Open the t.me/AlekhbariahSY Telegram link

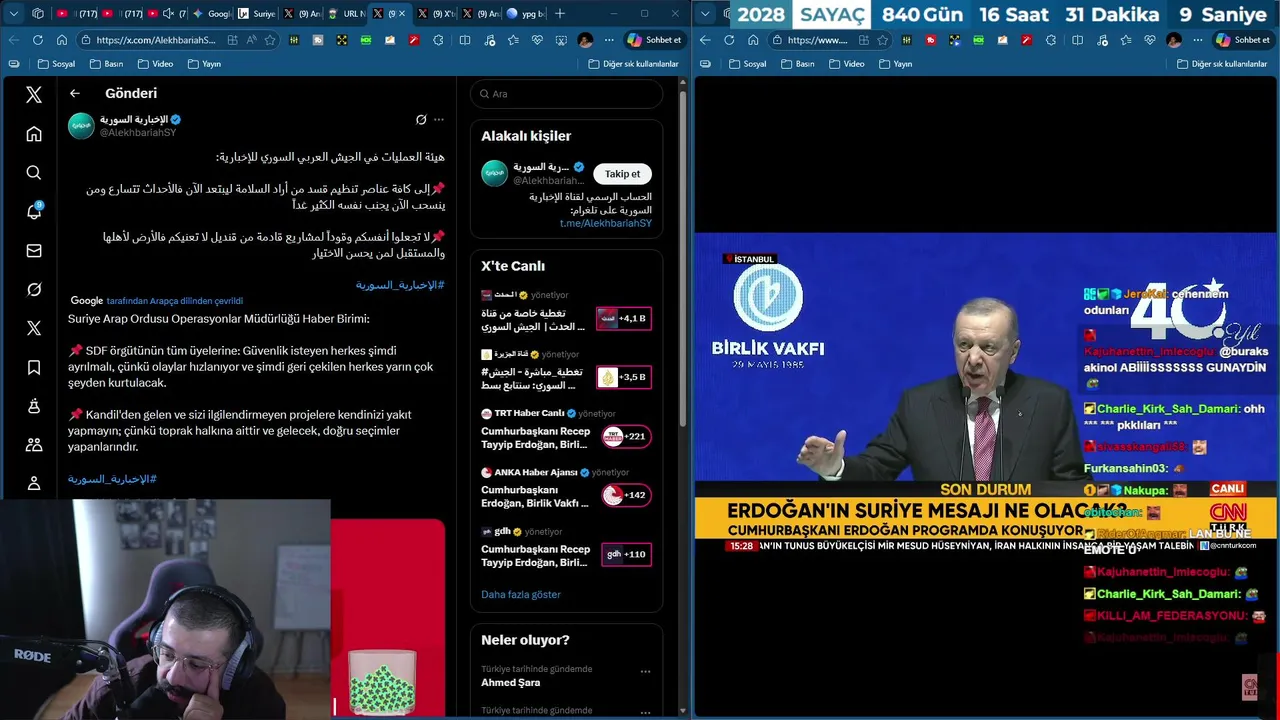click(606, 223)
